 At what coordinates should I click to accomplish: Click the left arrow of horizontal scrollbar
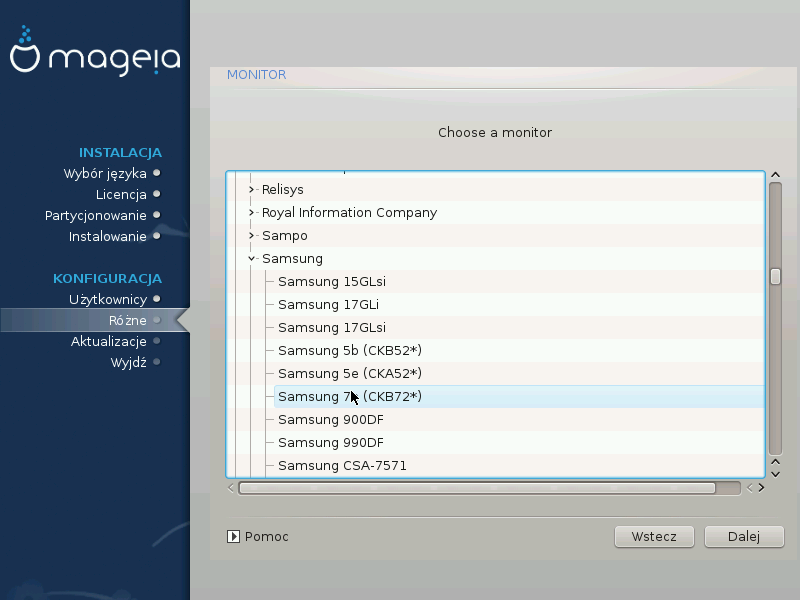coord(231,488)
